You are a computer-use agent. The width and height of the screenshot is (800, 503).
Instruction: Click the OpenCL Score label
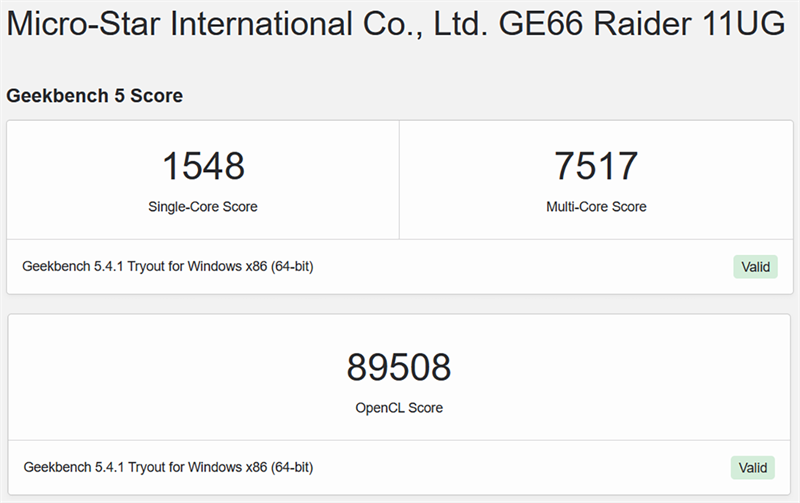[399, 408]
